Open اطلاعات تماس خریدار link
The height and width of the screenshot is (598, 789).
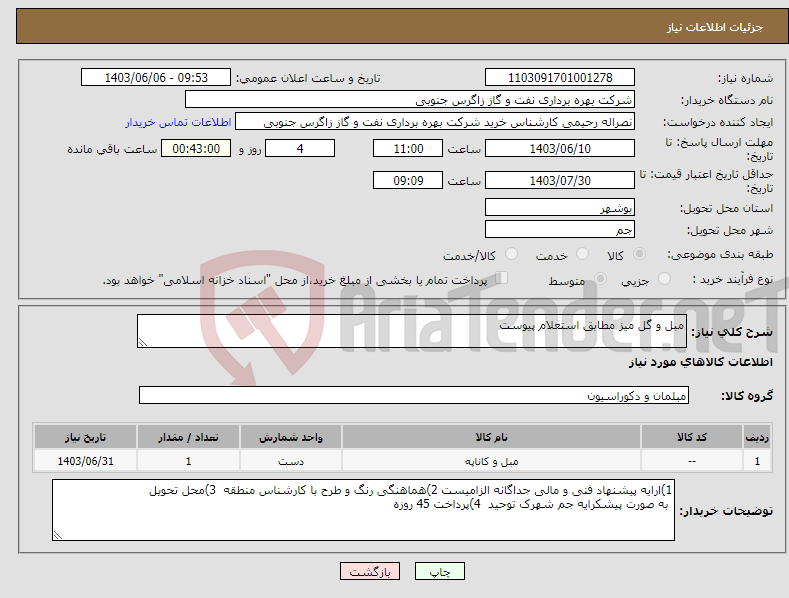[178, 122]
